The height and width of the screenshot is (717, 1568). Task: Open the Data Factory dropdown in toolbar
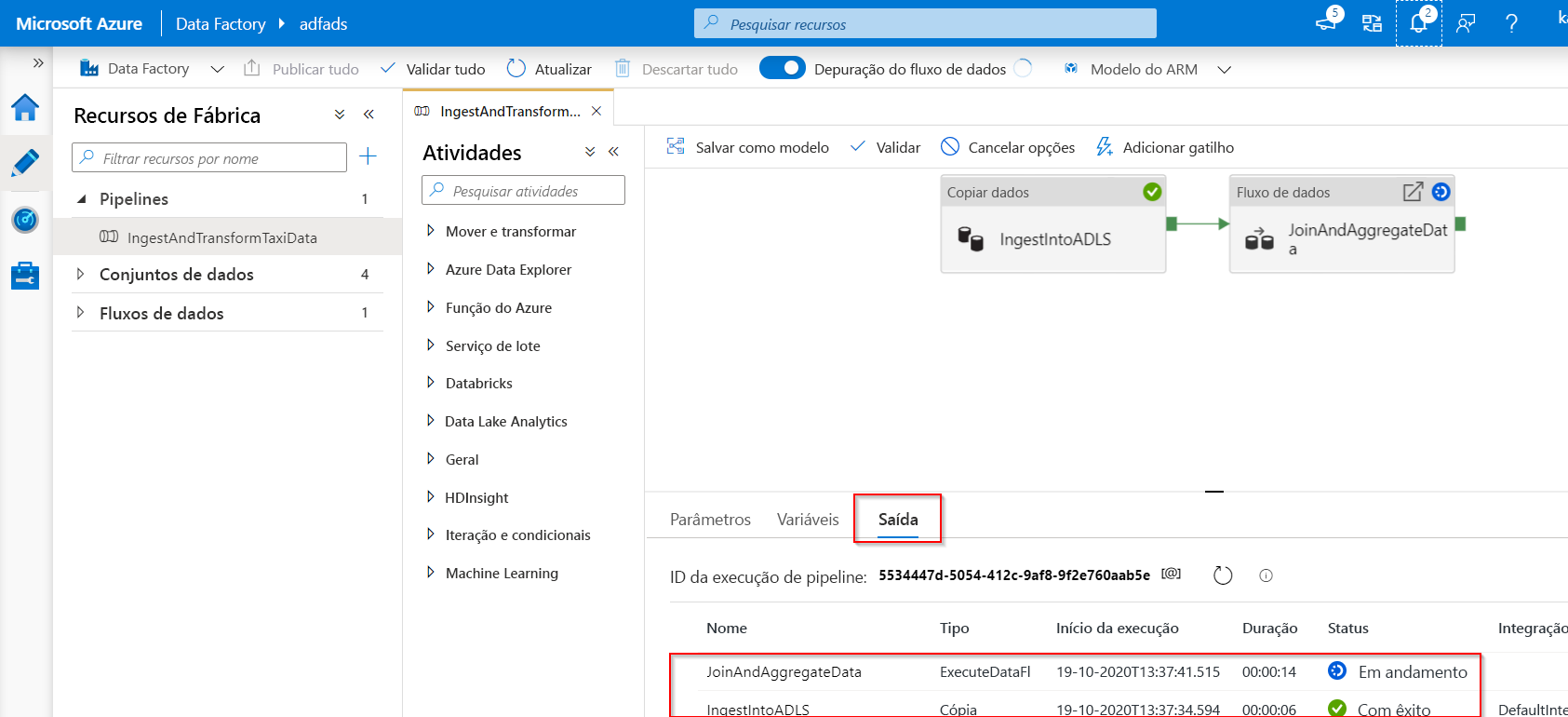click(x=153, y=69)
